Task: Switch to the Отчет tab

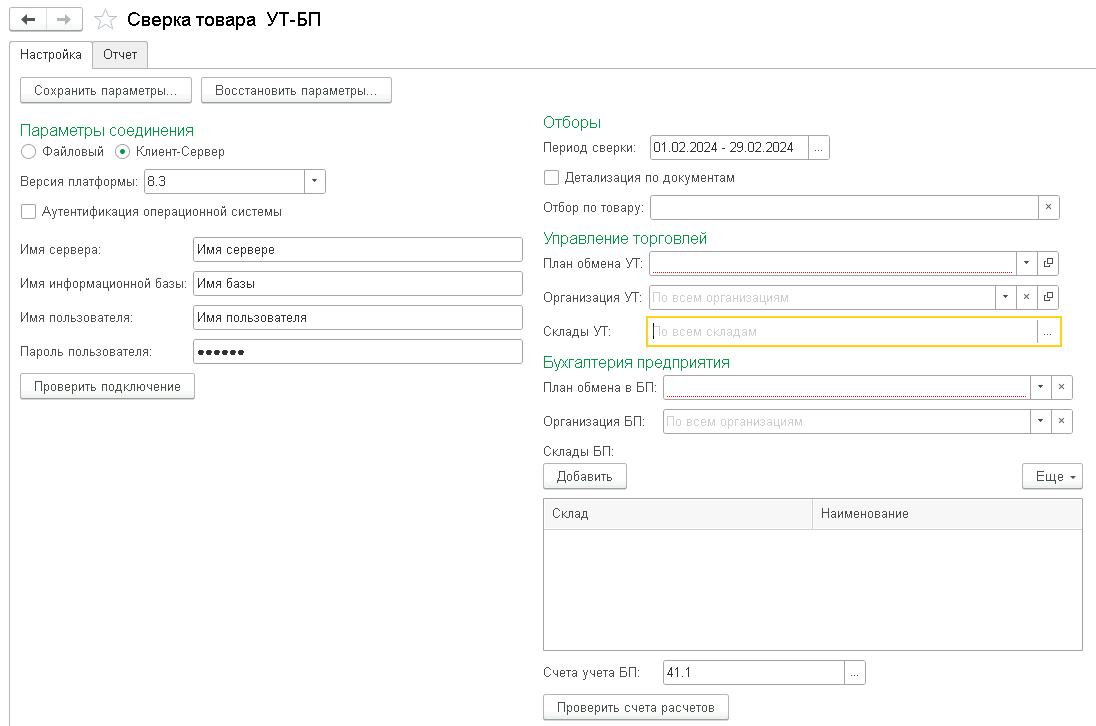Action: tap(120, 54)
